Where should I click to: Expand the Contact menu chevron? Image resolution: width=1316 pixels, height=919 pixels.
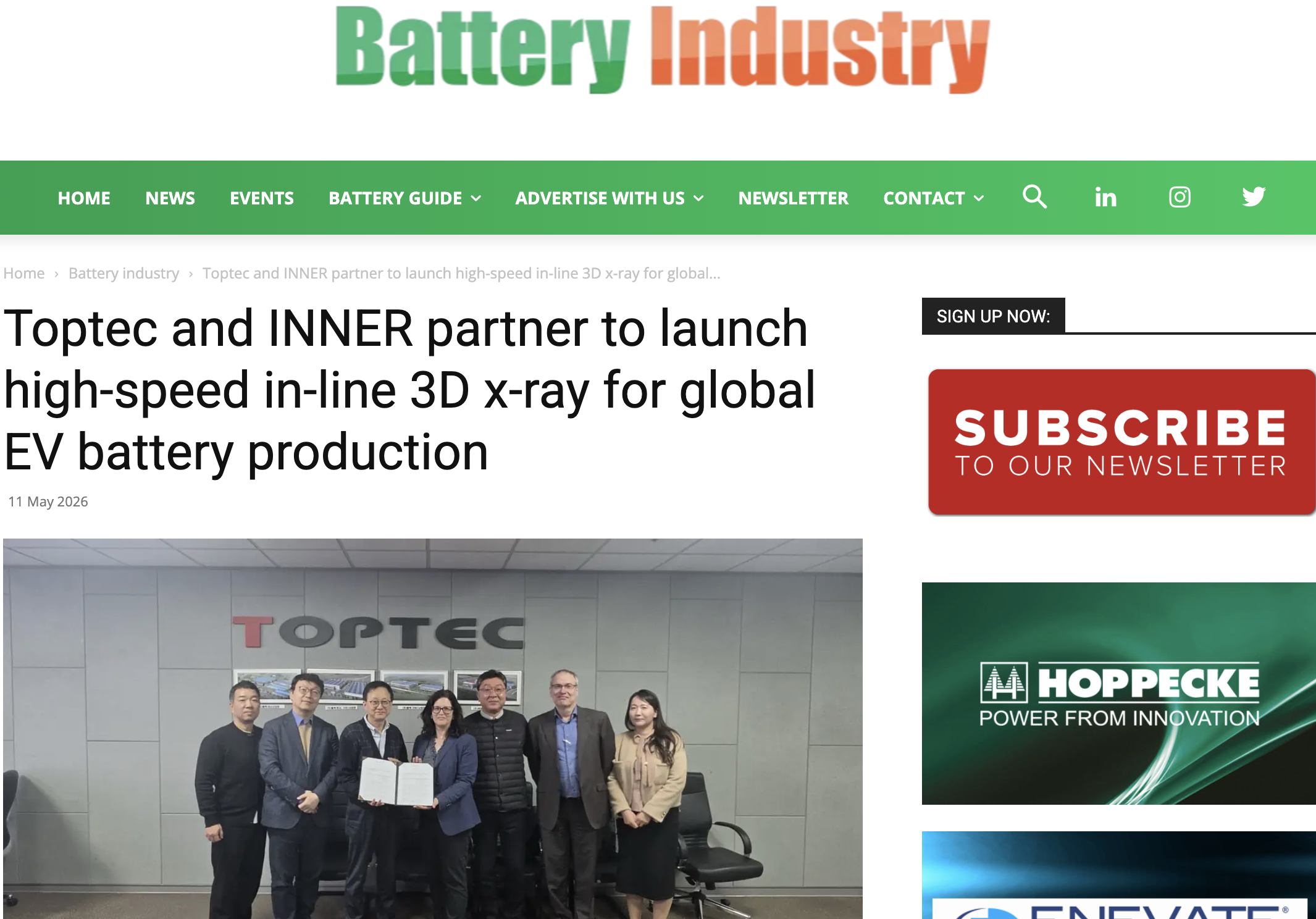(979, 198)
